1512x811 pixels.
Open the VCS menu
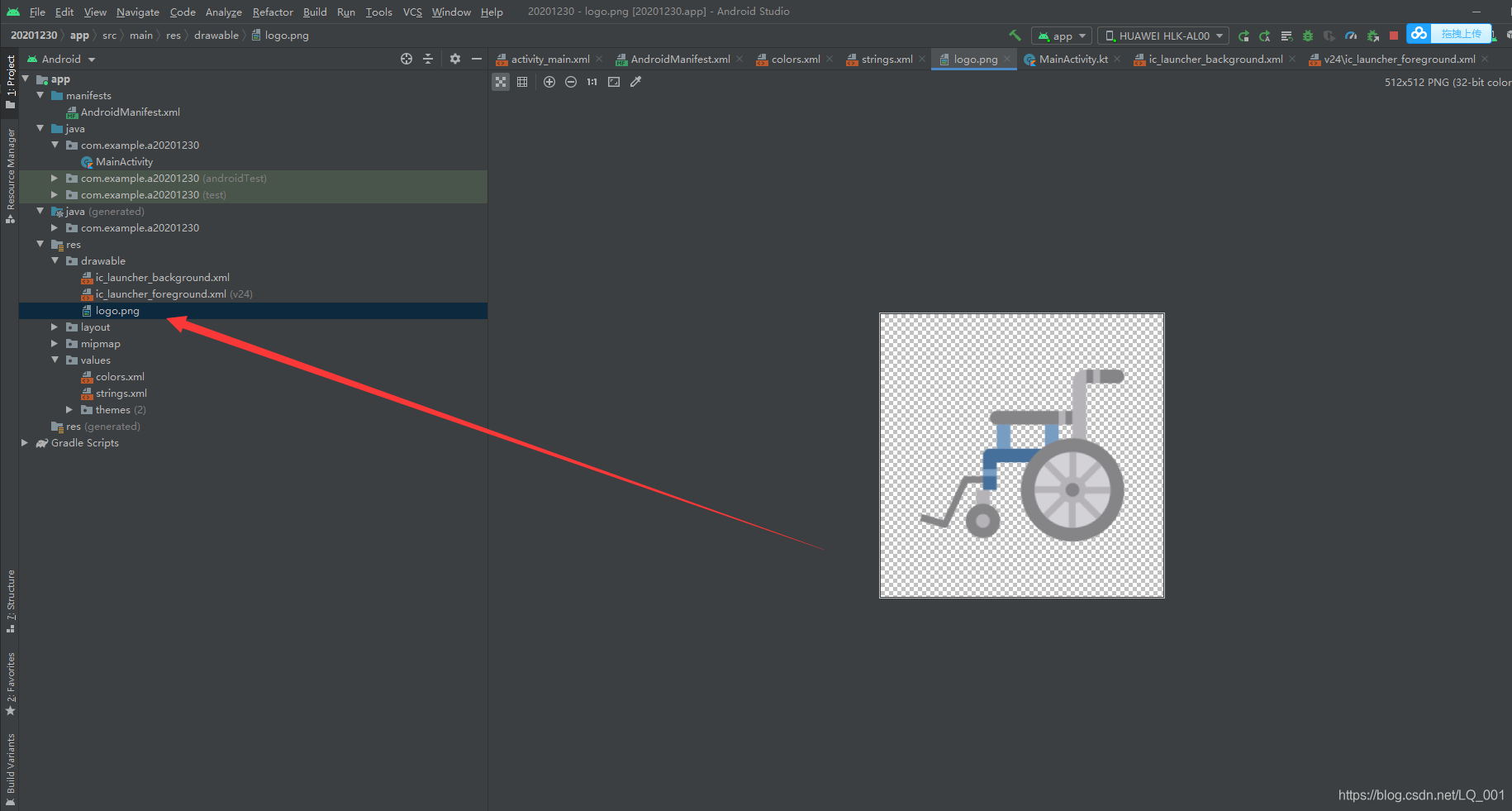click(412, 12)
